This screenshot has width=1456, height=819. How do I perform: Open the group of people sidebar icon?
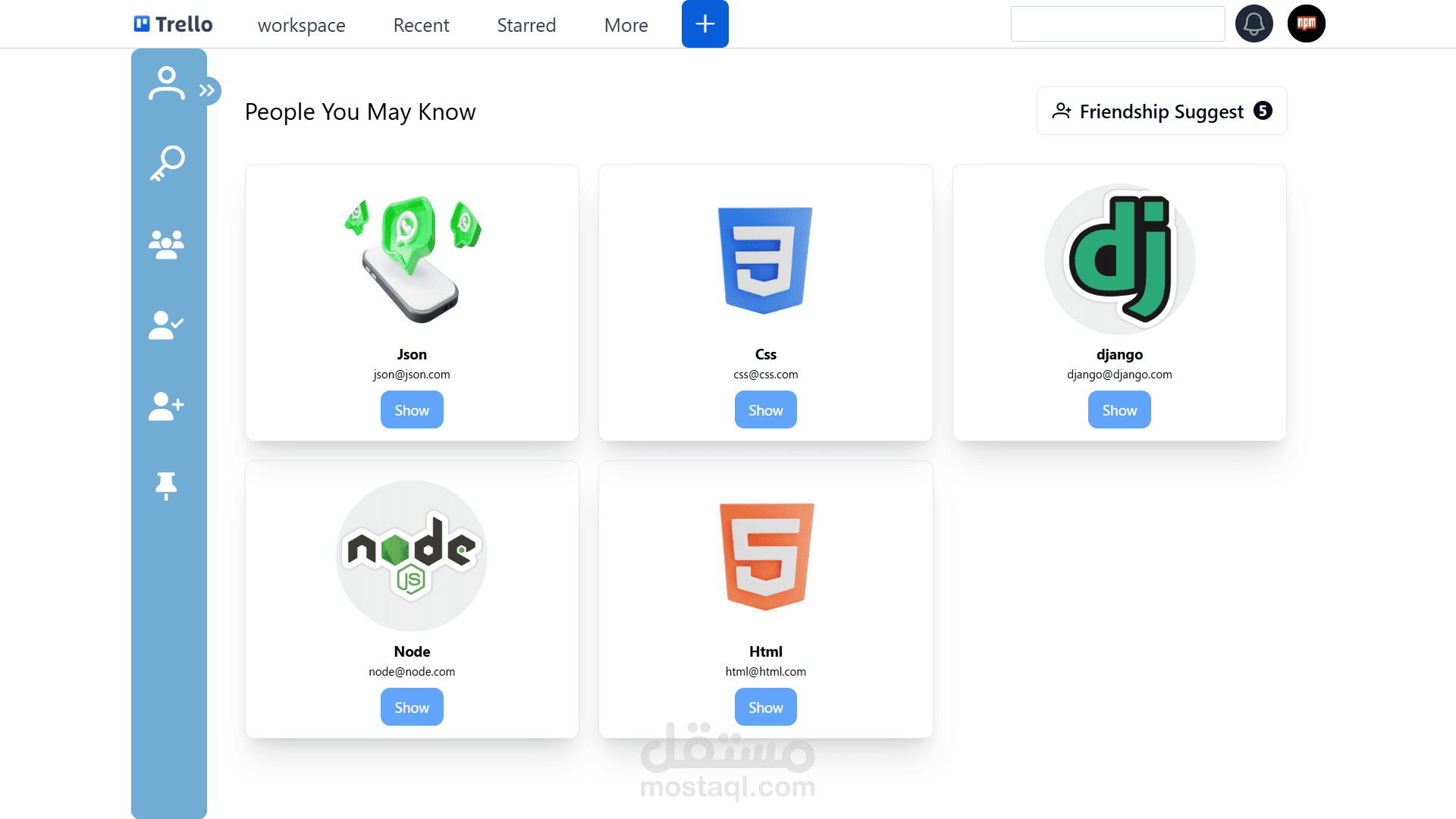[x=166, y=244]
